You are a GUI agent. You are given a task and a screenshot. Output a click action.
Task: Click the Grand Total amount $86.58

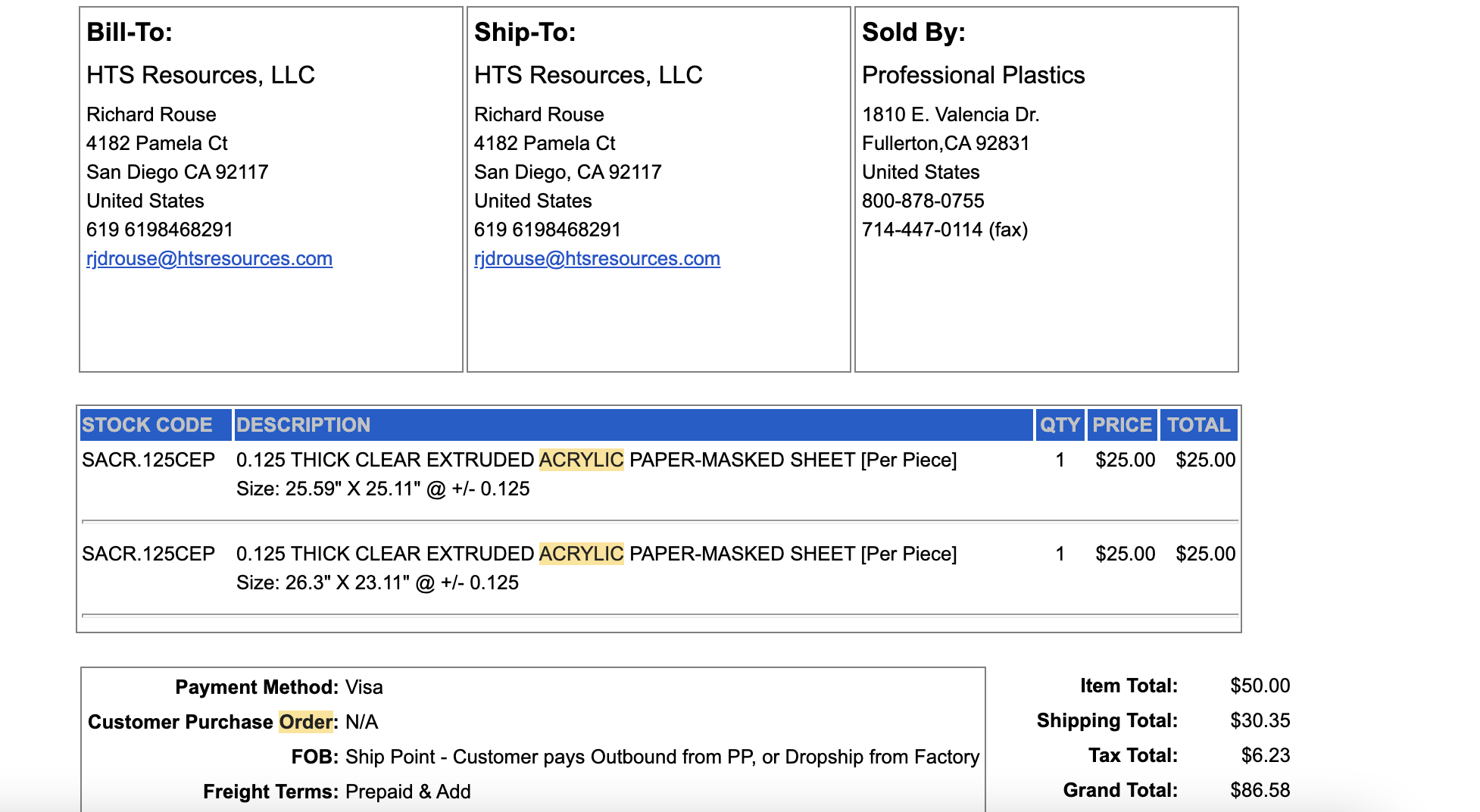click(x=1260, y=790)
